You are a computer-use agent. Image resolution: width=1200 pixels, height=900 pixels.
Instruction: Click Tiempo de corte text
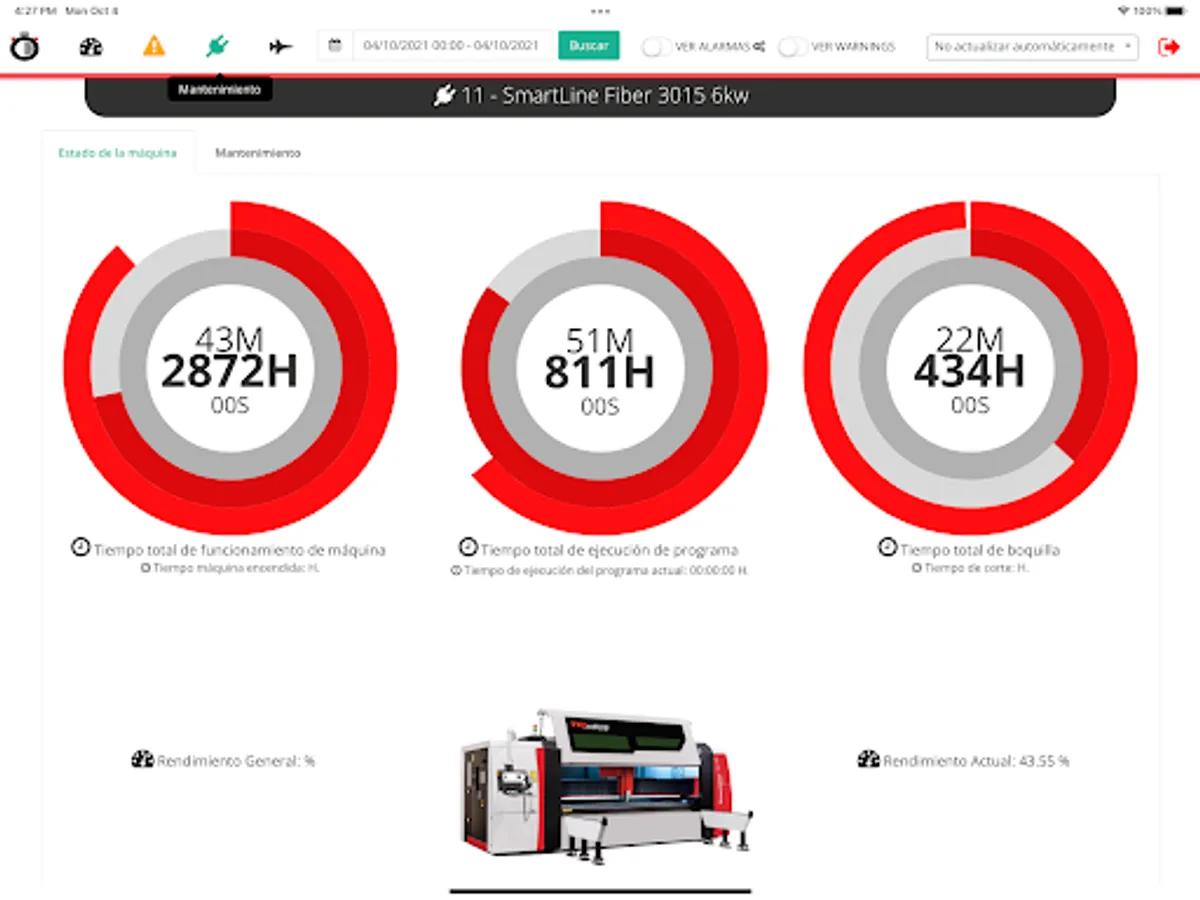coord(976,568)
